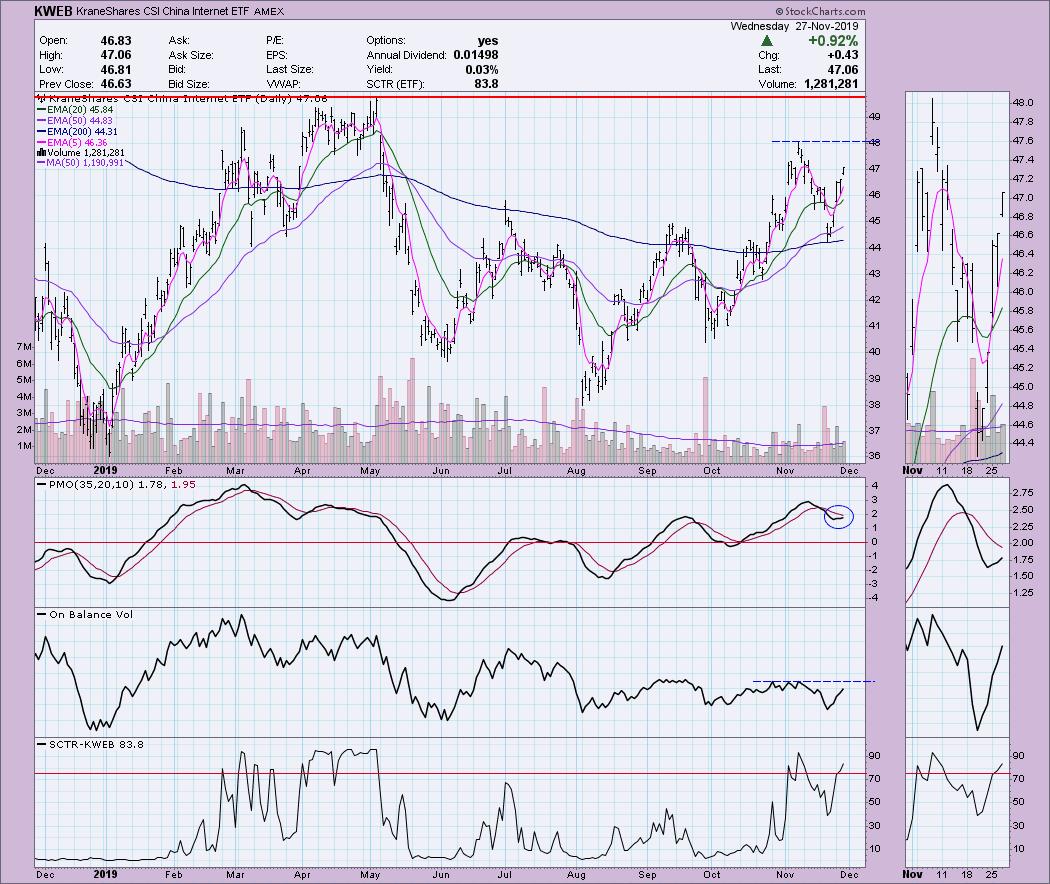Click the VWAP label
The image size is (1050, 884).
pyautogui.click(x=283, y=84)
